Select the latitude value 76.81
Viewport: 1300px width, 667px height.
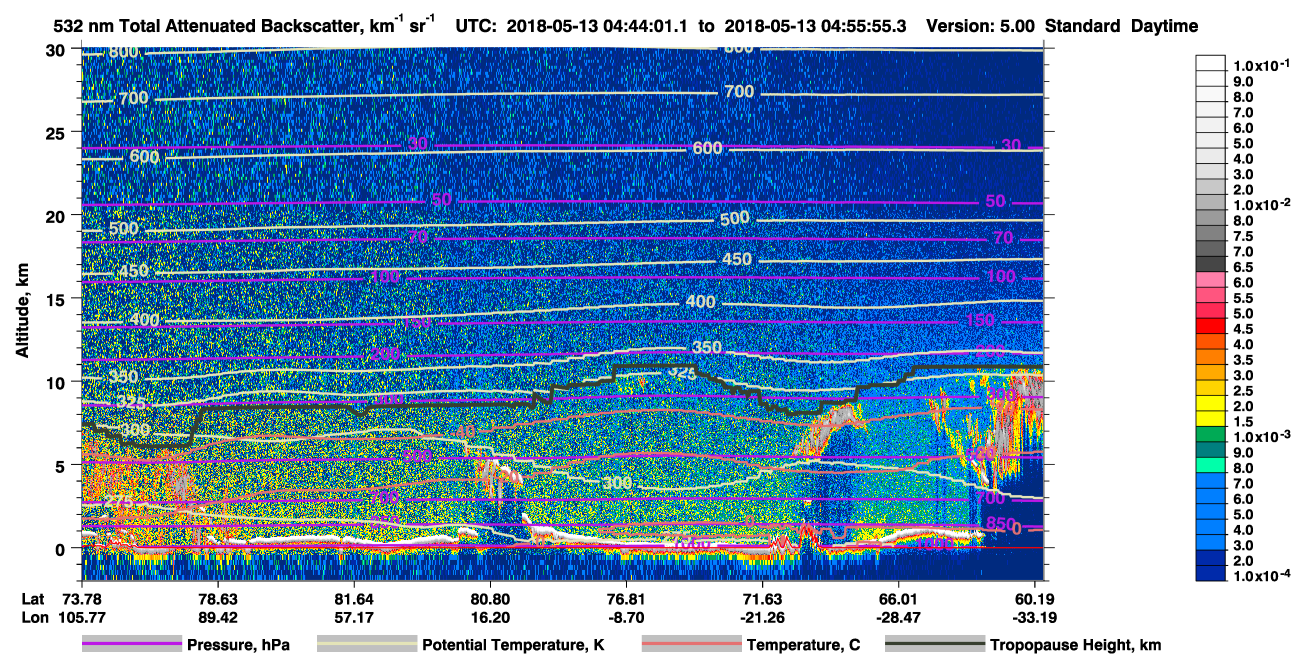click(x=626, y=599)
